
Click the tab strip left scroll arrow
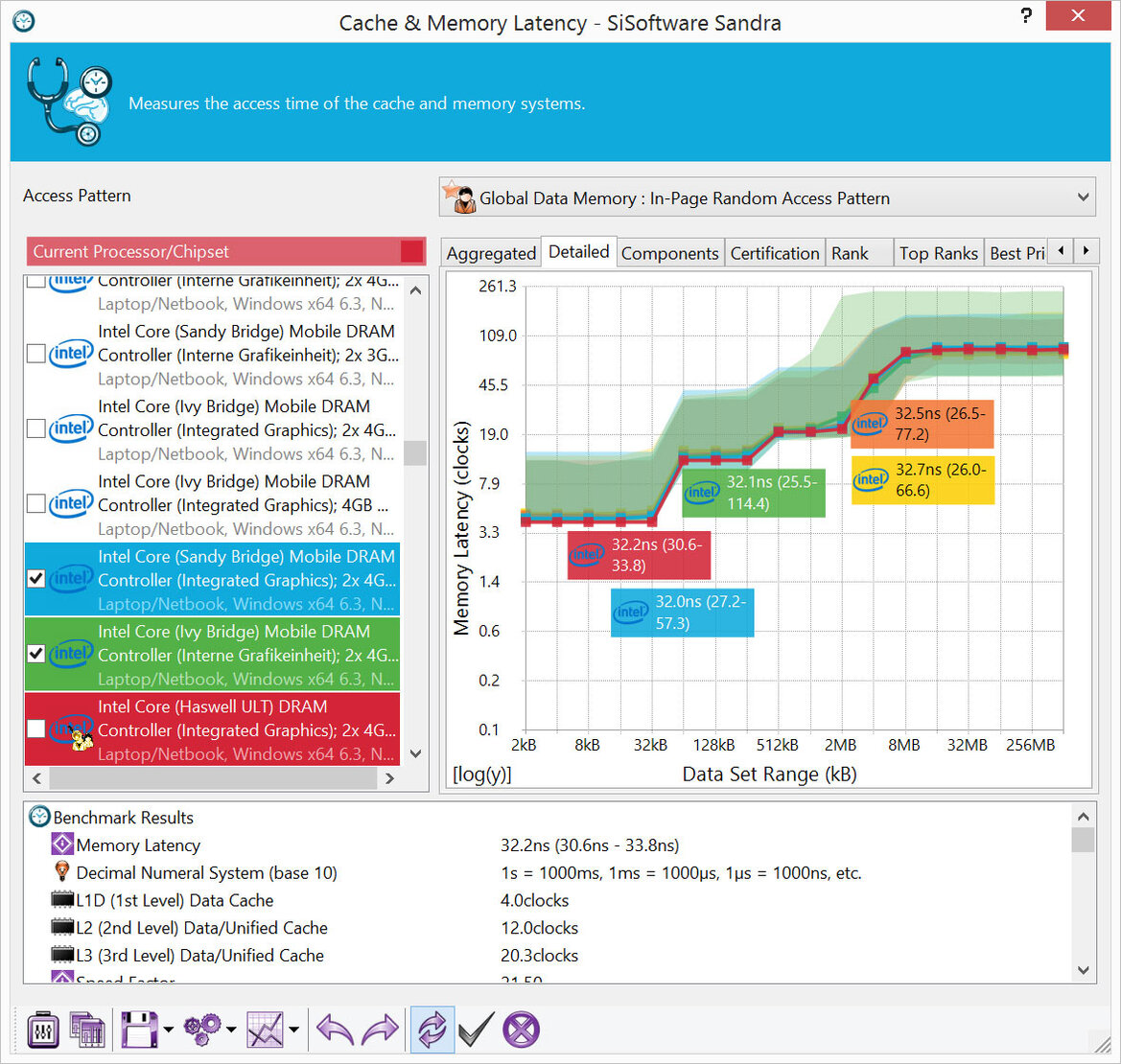(1061, 251)
